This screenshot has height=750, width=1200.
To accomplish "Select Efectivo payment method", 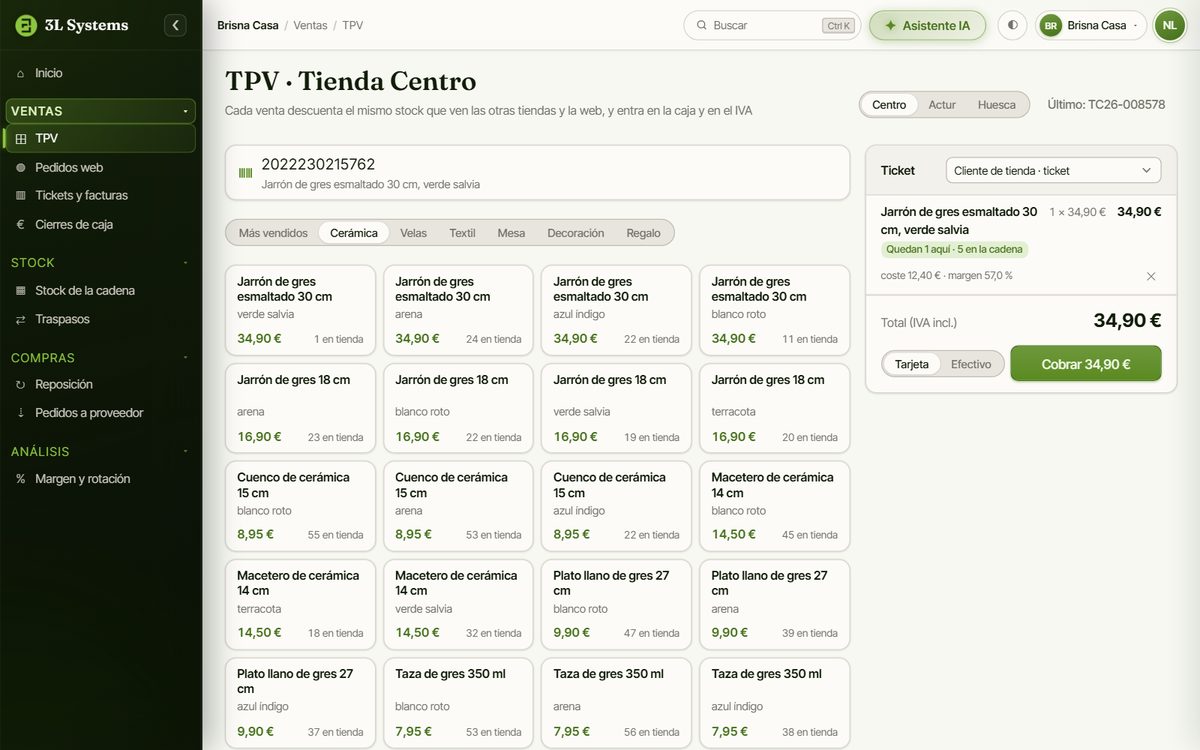I will 971,364.
